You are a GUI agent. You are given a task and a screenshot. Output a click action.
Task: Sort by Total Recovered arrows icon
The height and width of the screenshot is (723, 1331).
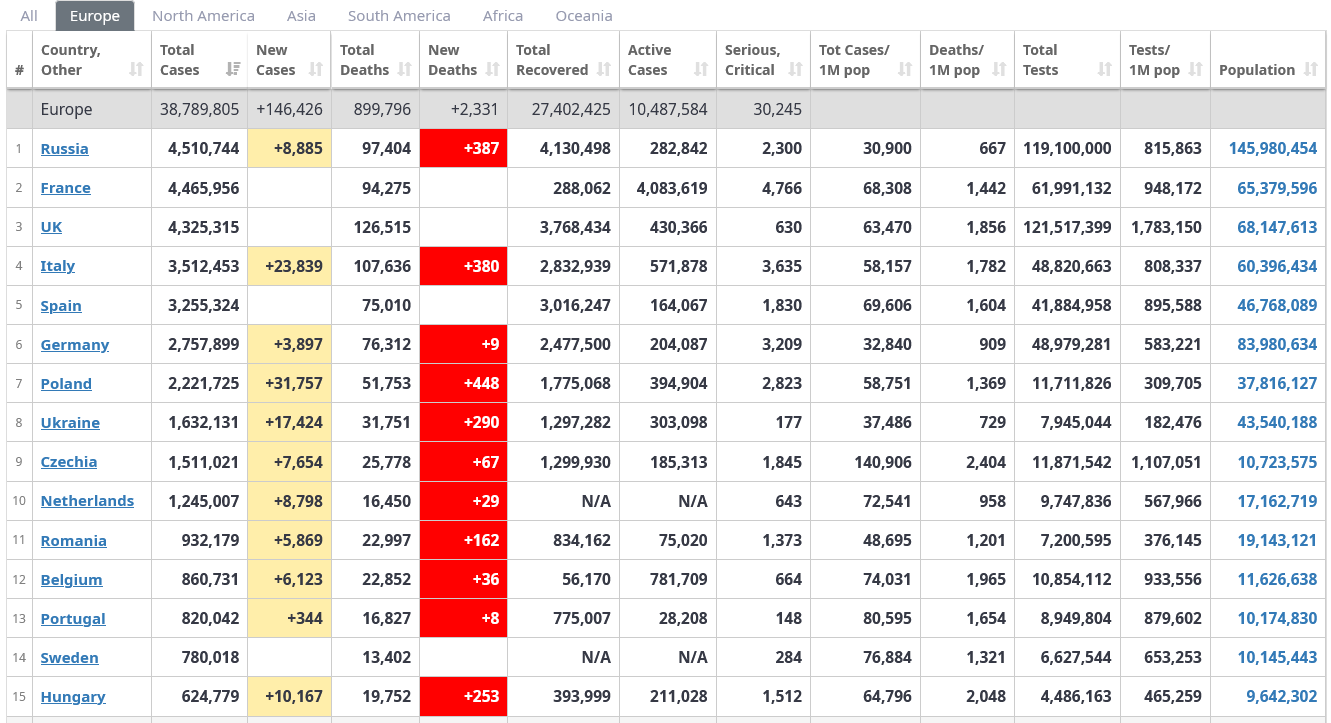click(604, 70)
